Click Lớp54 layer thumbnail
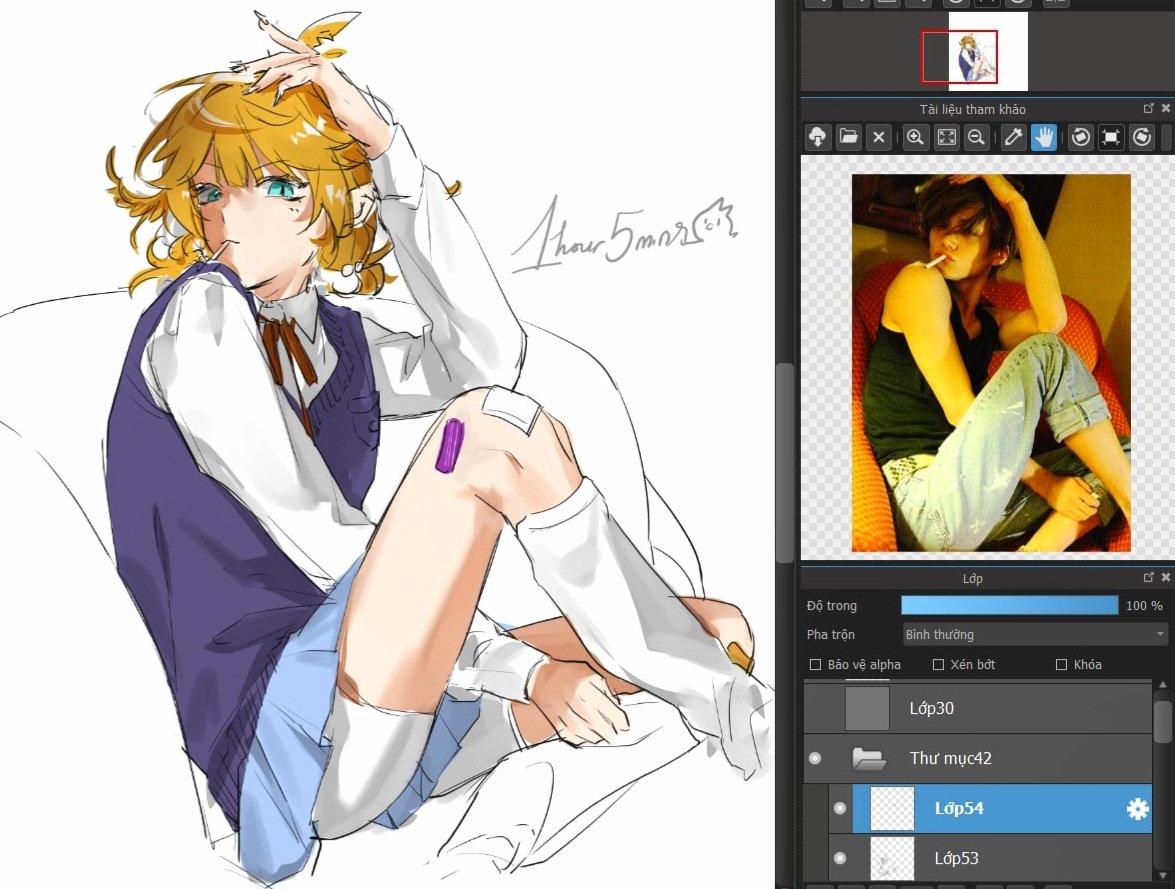The height and width of the screenshot is (889, 1175). [x=892, y=808]
